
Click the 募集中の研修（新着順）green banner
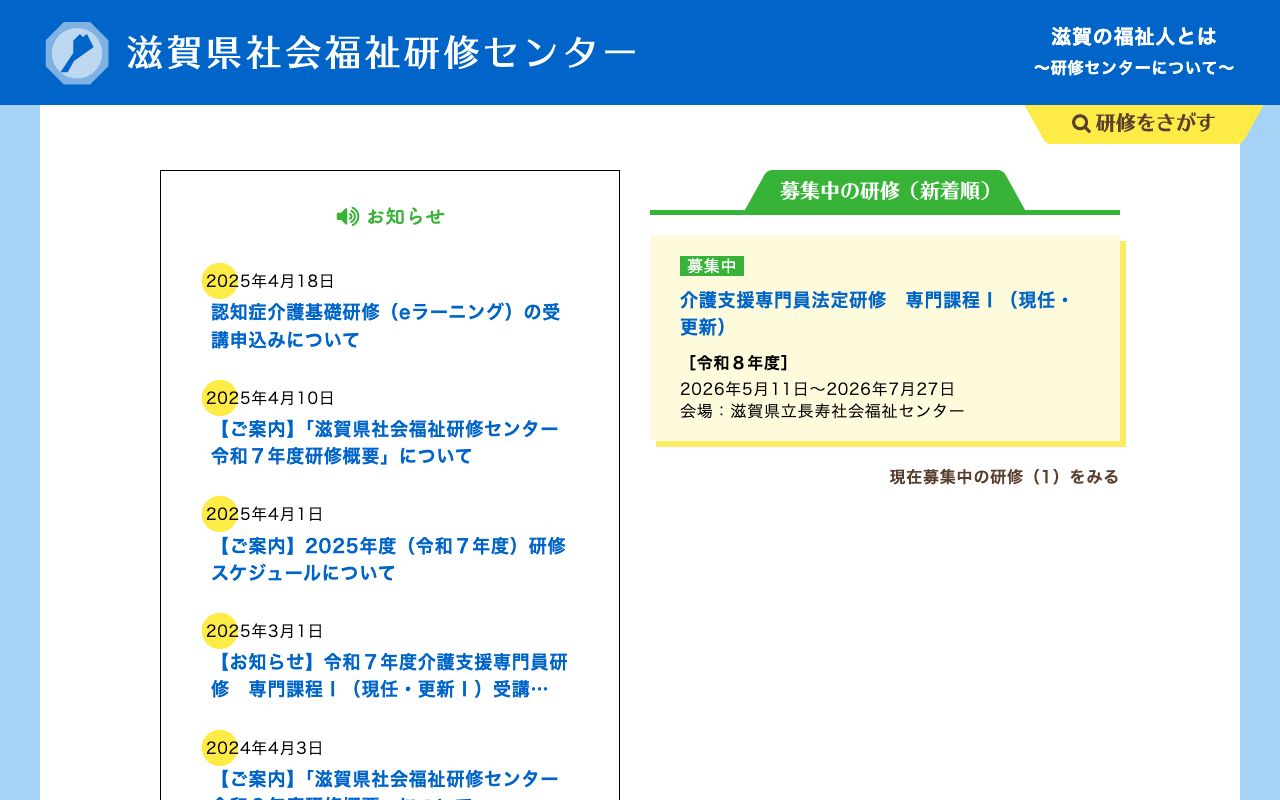click(x=884, y=191)
